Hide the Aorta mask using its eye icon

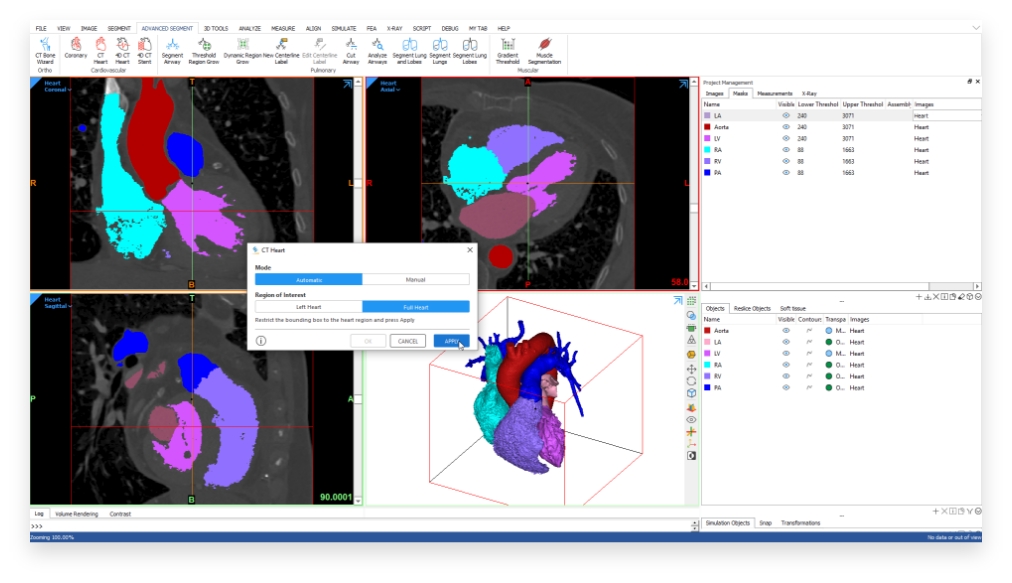point(786,127)
